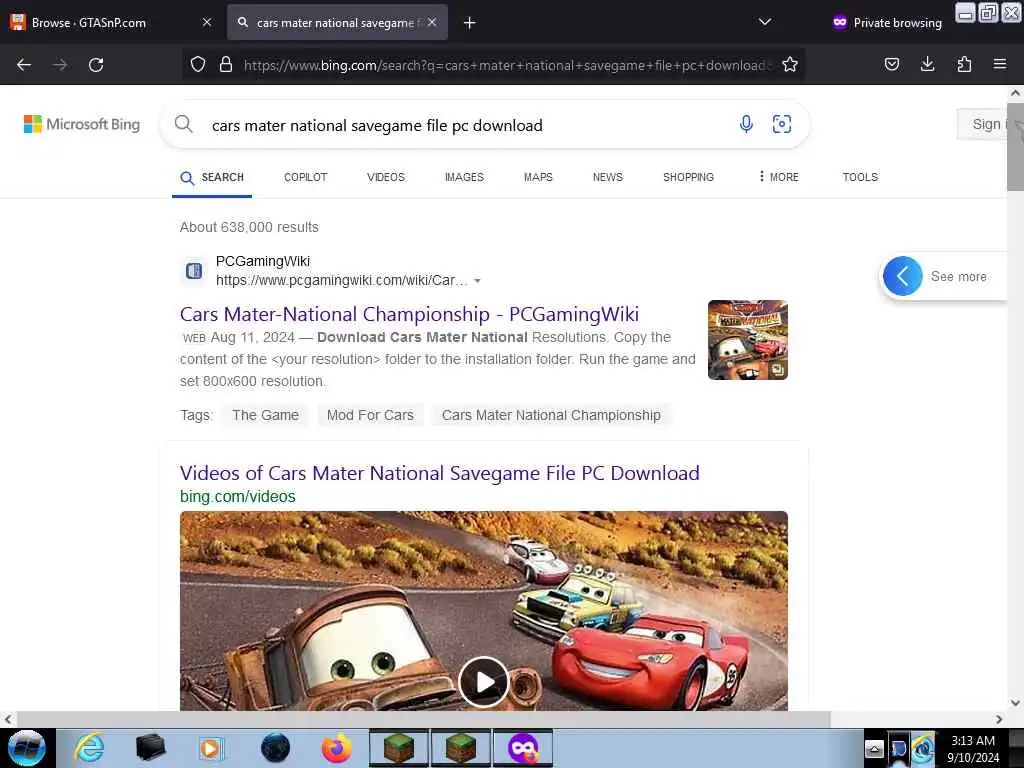Click the forward navigation arrow
Image resolution: width=1024 pixels, height=768 pixels.
pos(60,65)
